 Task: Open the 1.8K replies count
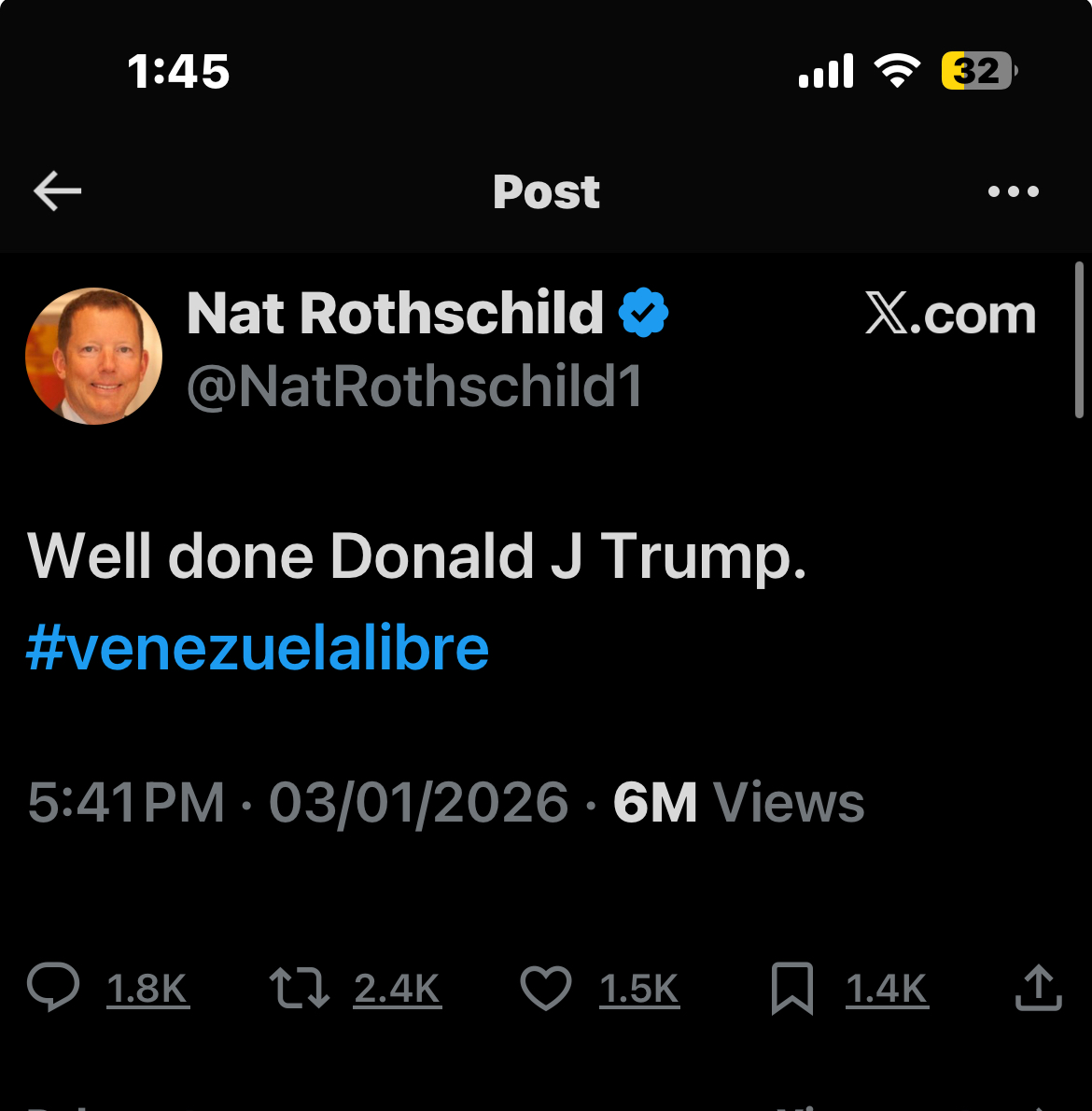(147, 990)
